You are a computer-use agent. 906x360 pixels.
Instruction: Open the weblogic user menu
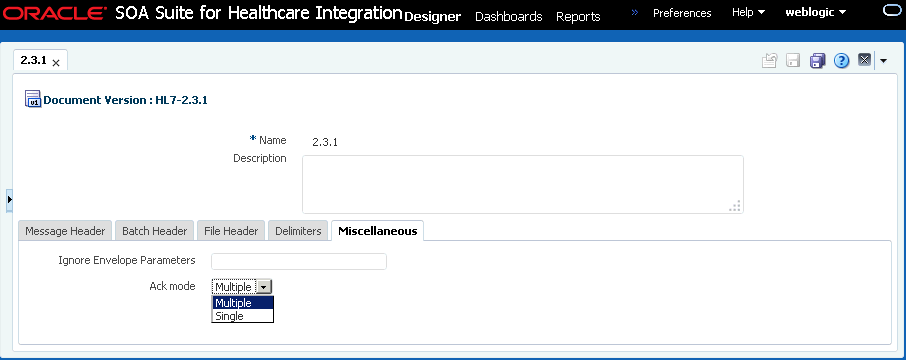[816, 12]
